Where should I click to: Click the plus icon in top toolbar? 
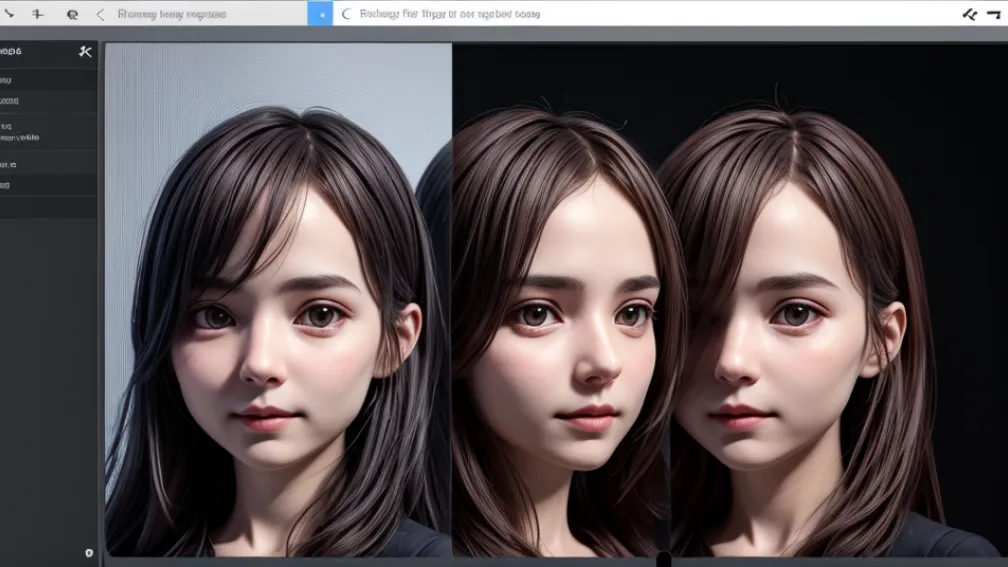pos(38,14)
